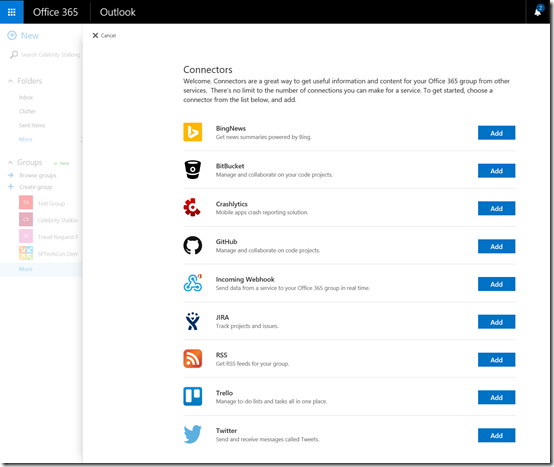Click the JIRA logo icon
The height and width of the screenshot is (467, 554).
click(x=193, y=321)
